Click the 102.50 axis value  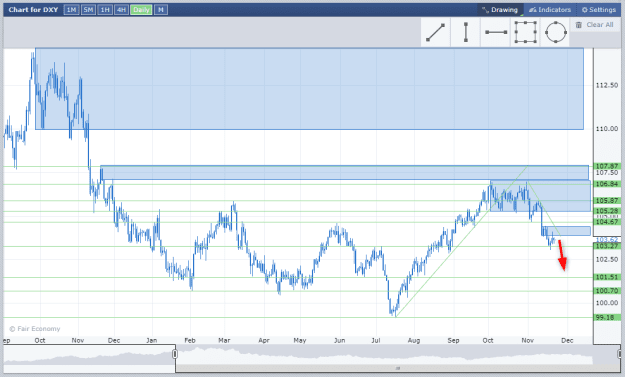(x=607, y=259)
